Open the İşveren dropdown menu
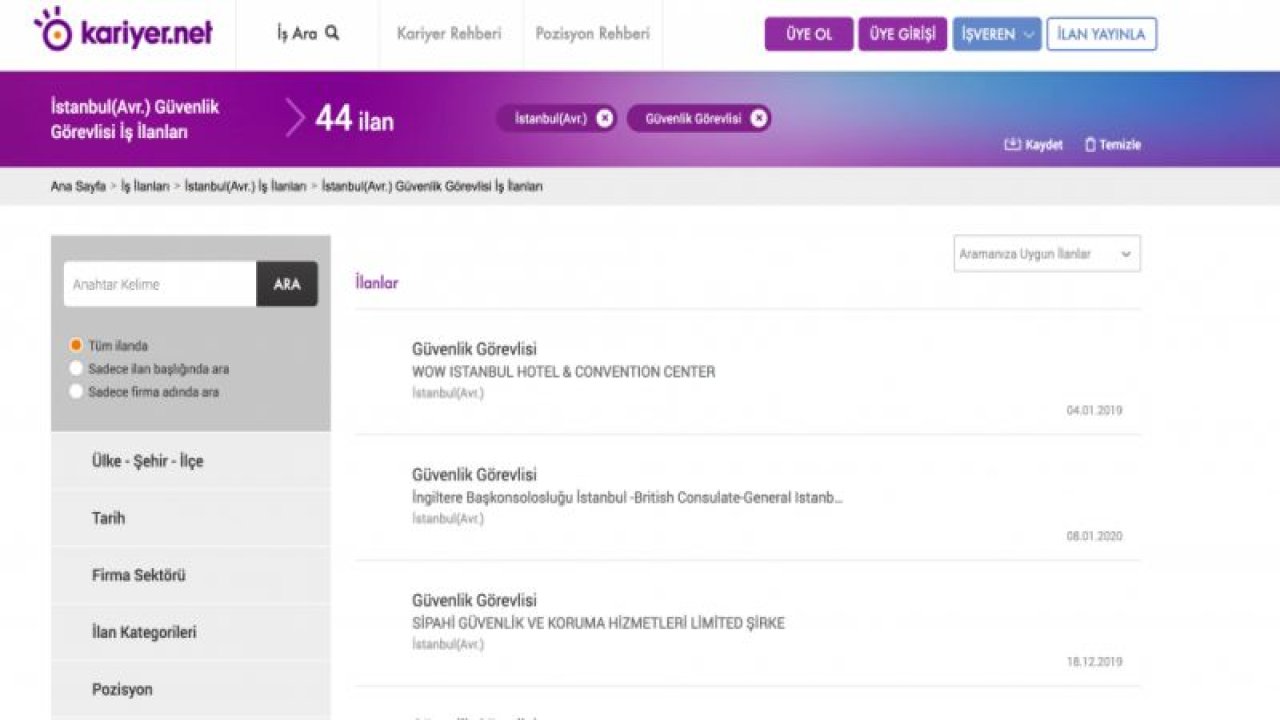Screen dimensions: 1280x720 996,34
